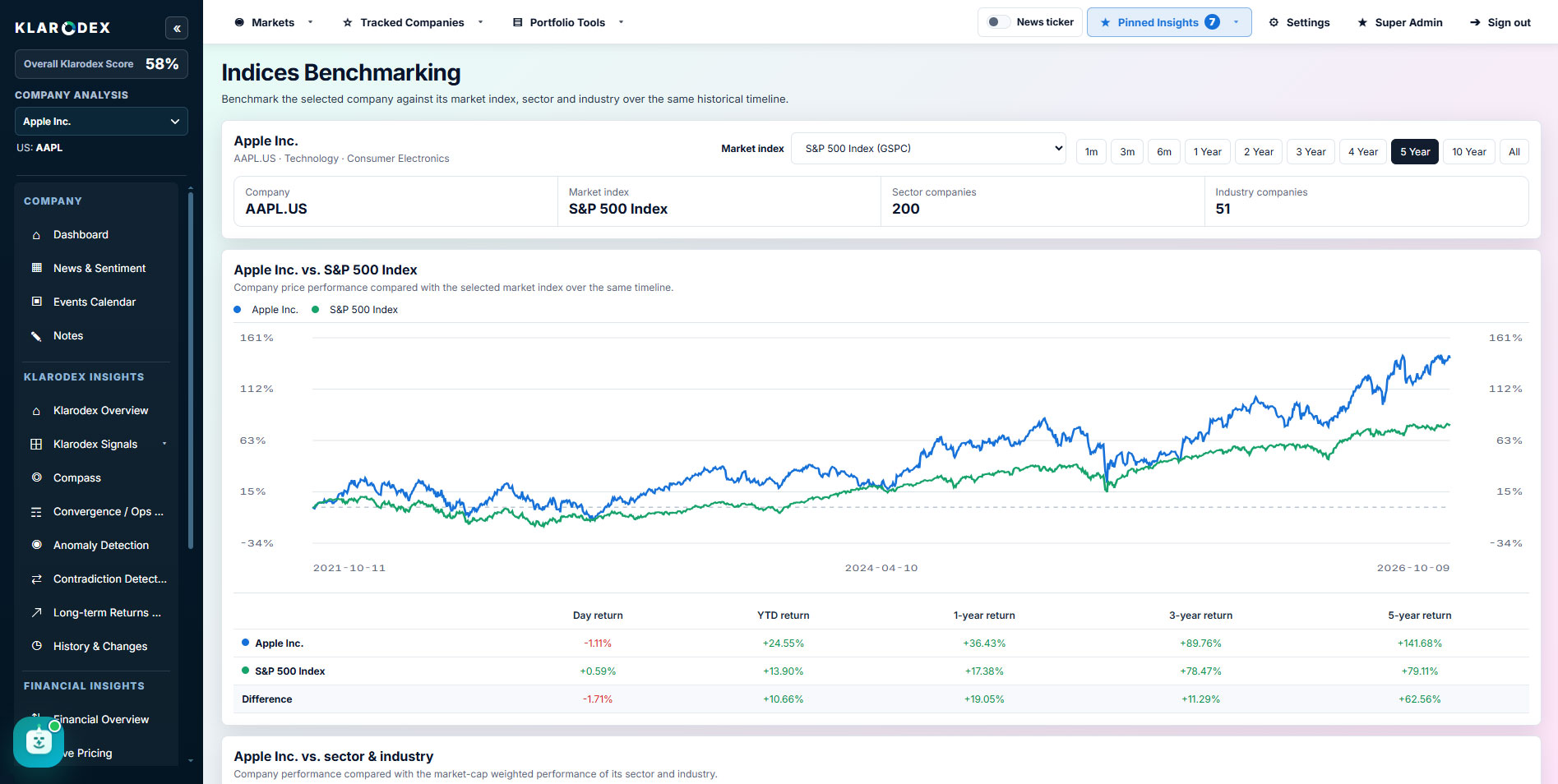1558x784 pixels.
Task: Click the Convergence / Ops icon
Action: [36, 512]
